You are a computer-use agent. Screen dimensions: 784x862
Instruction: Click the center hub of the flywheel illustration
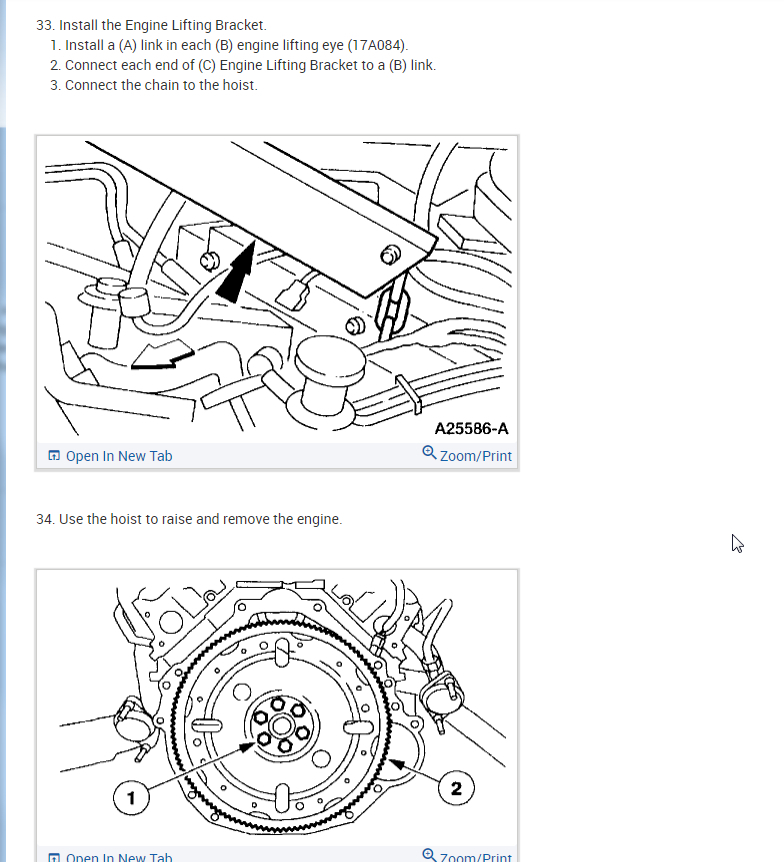pyautogui.click(x=281, y=726)
